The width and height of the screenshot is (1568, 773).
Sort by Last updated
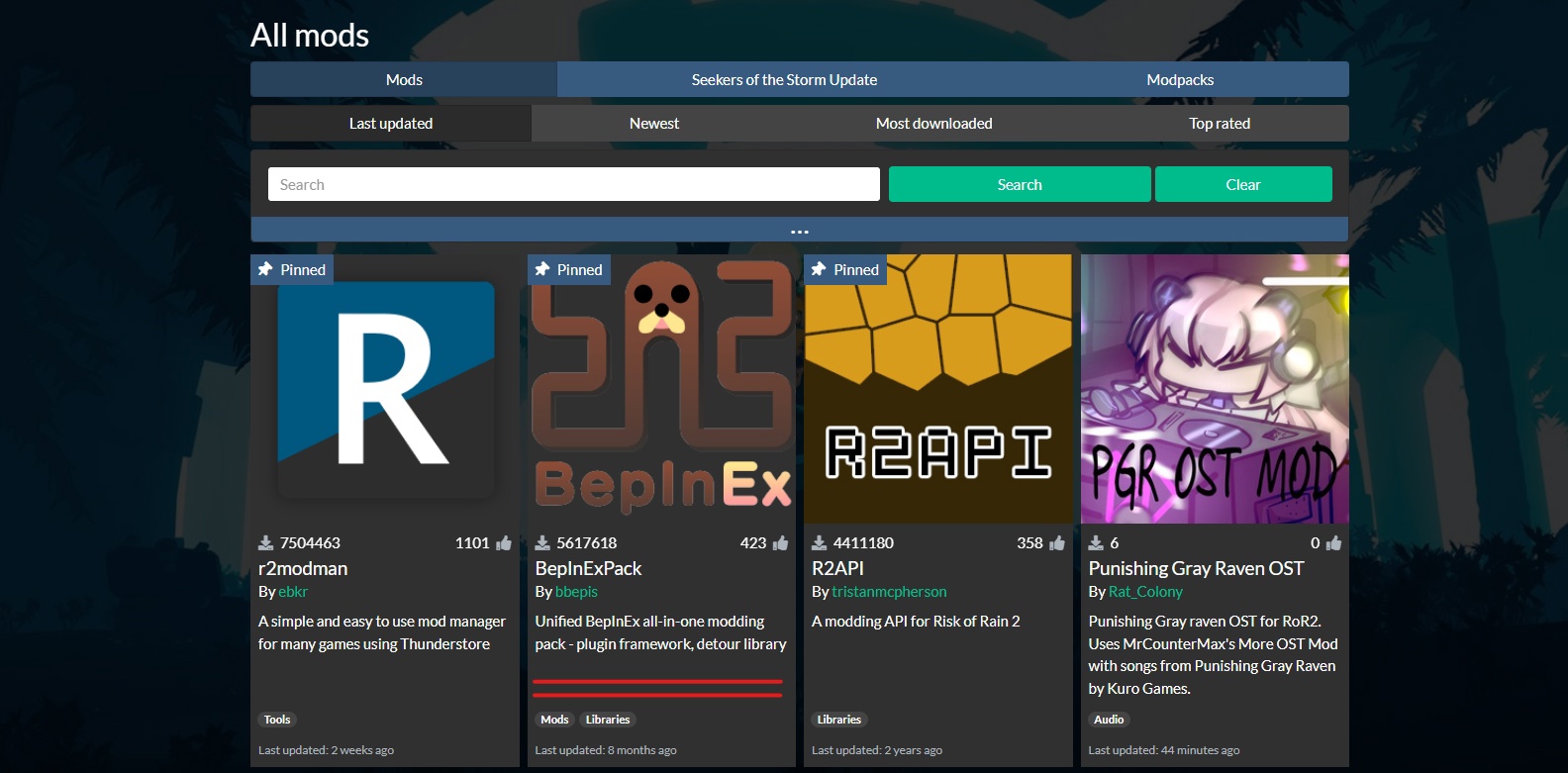click(x=391, y=123)
